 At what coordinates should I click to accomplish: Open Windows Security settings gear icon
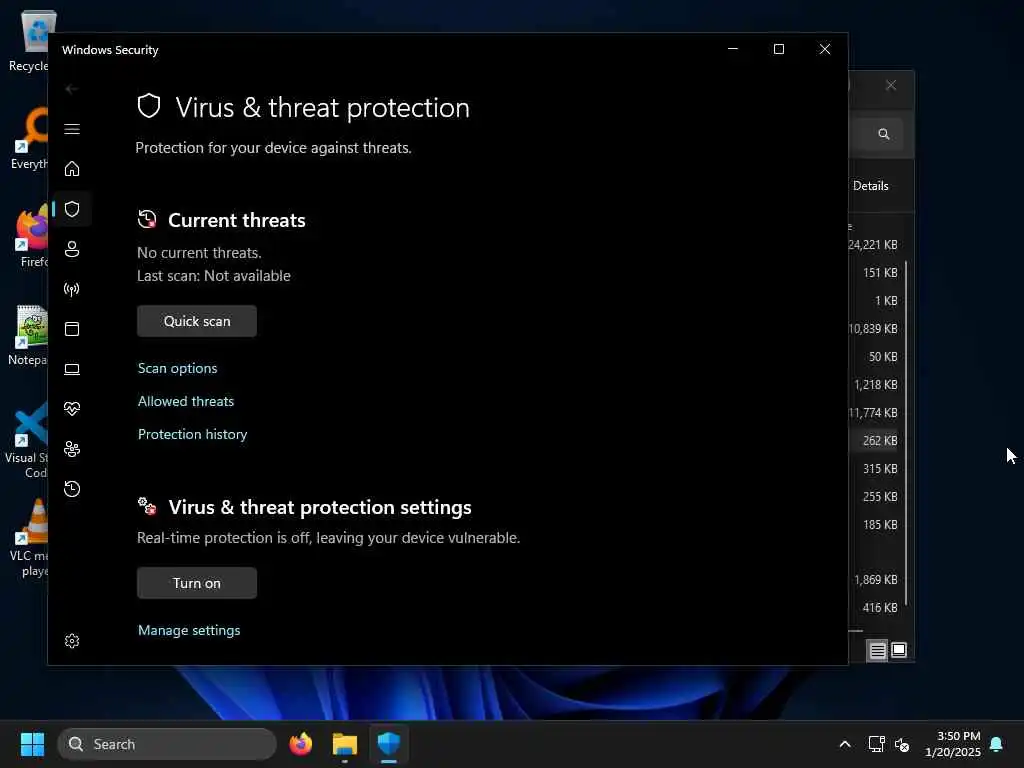[72, 641]
